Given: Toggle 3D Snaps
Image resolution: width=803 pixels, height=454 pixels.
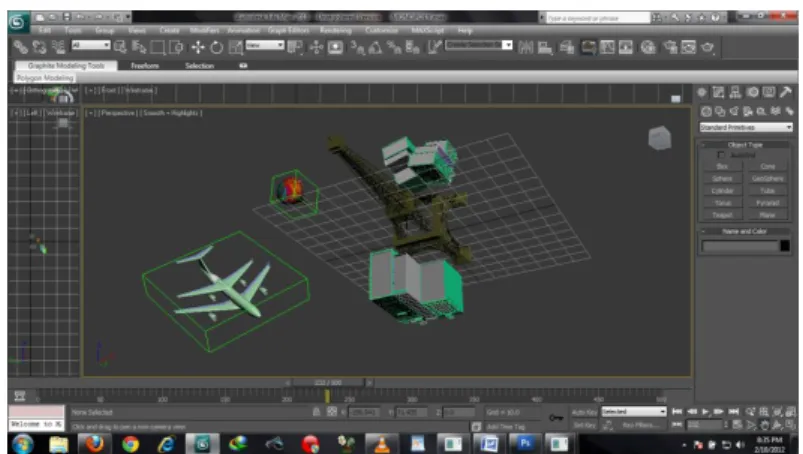Looking at the screenshot, I should (357, 48).
